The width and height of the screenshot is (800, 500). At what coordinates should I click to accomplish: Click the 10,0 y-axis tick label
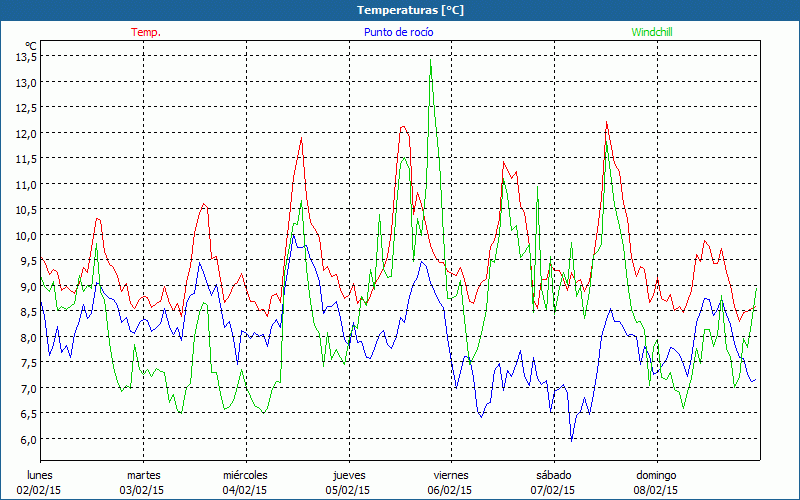click(26, 235)
